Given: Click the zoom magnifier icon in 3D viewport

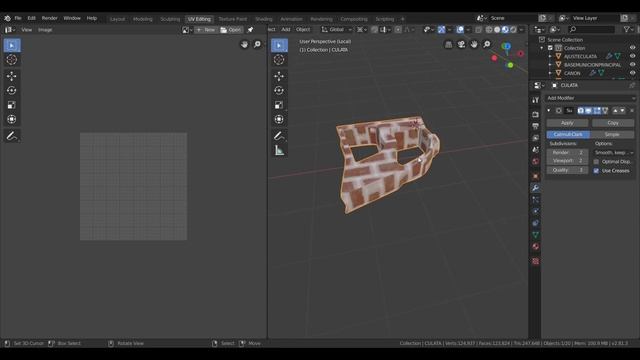Looking at the screenshot, I should coord(487,44).
